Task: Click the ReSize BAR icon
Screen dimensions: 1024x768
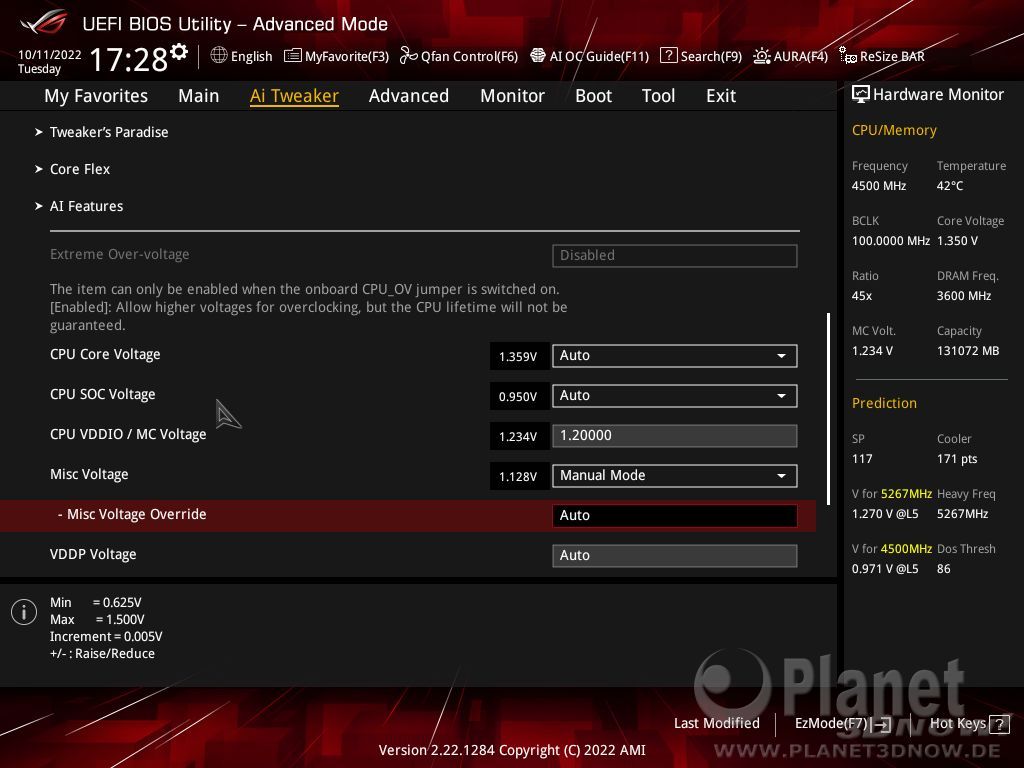Action: point(848,56)
